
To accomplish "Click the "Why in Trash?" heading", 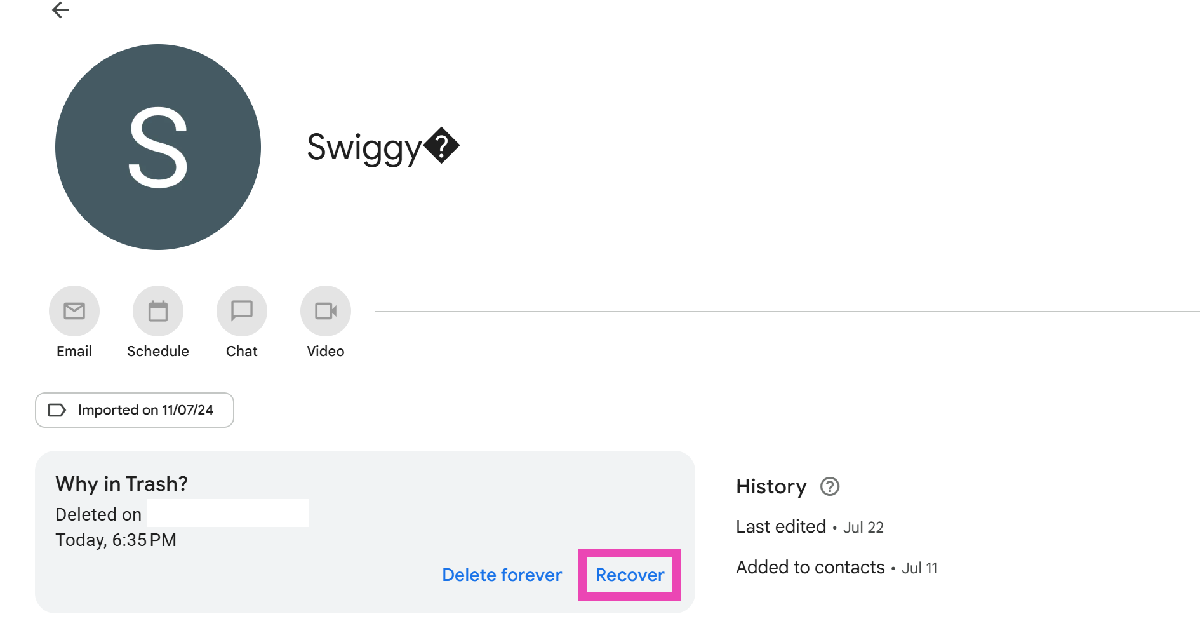I will [122, 484].
